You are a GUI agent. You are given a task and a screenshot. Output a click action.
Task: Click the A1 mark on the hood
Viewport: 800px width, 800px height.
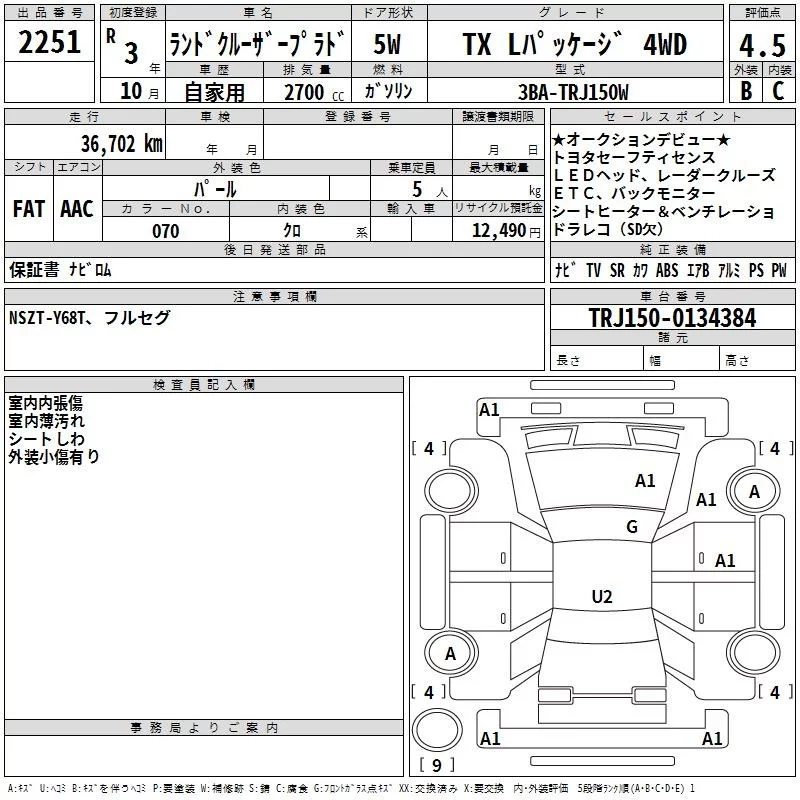(645, 480)
